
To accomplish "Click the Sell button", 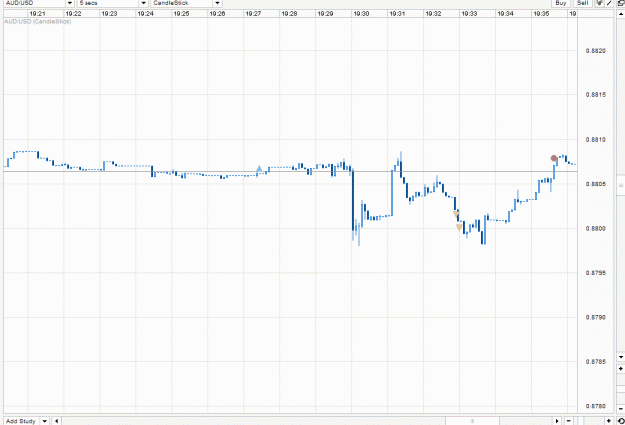I will tap(582, 3).
